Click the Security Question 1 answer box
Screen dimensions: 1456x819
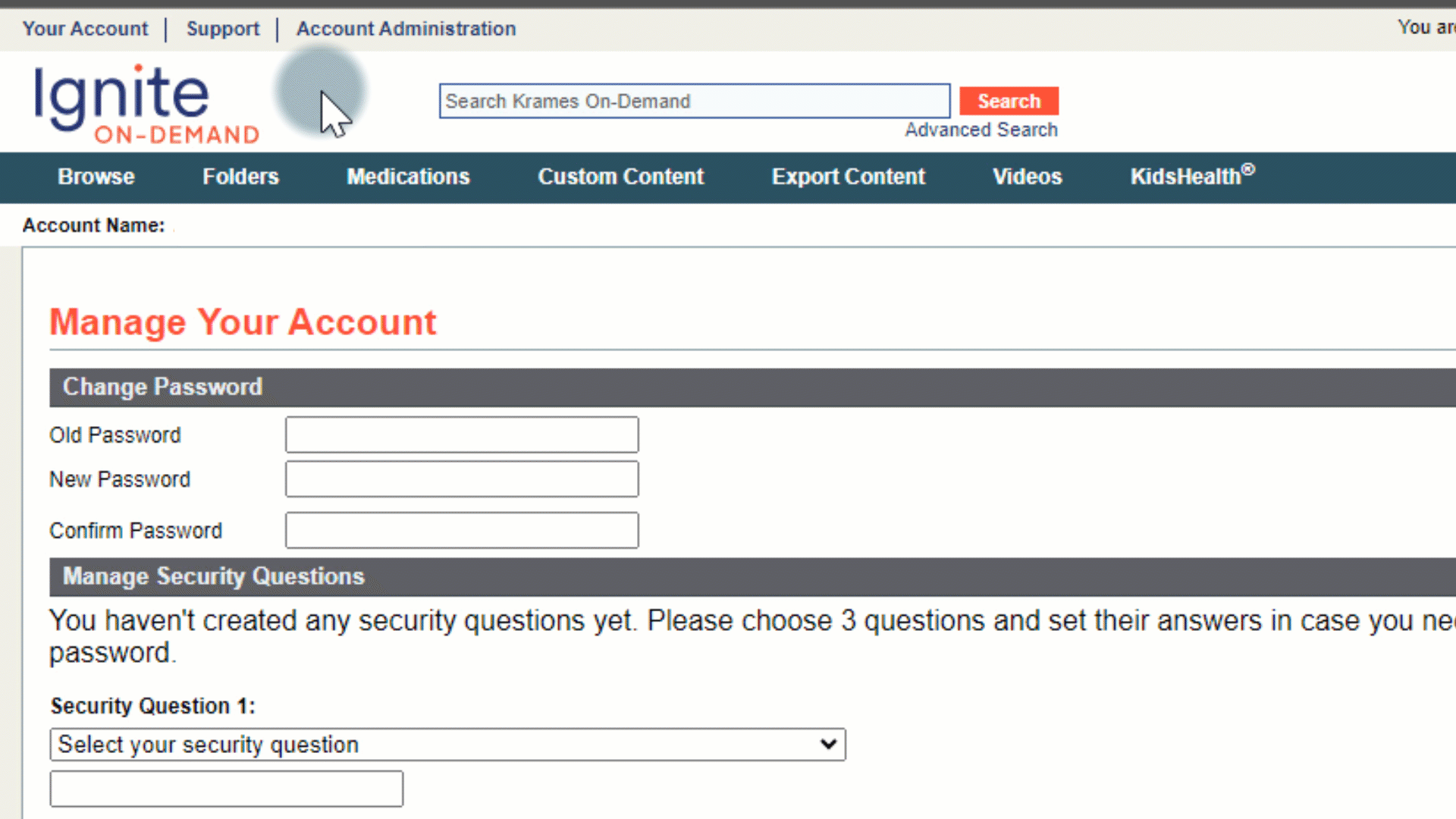click(x=226, y=789)
